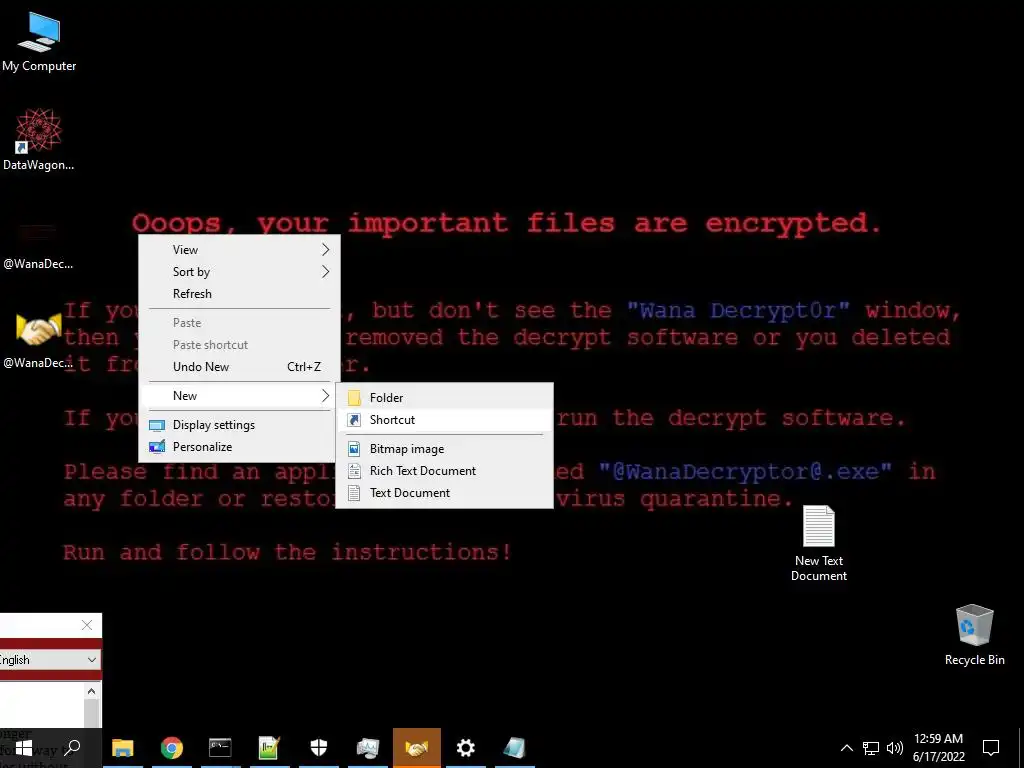
Task: Open the New submenu entry
Action: [x=239, y=396]
